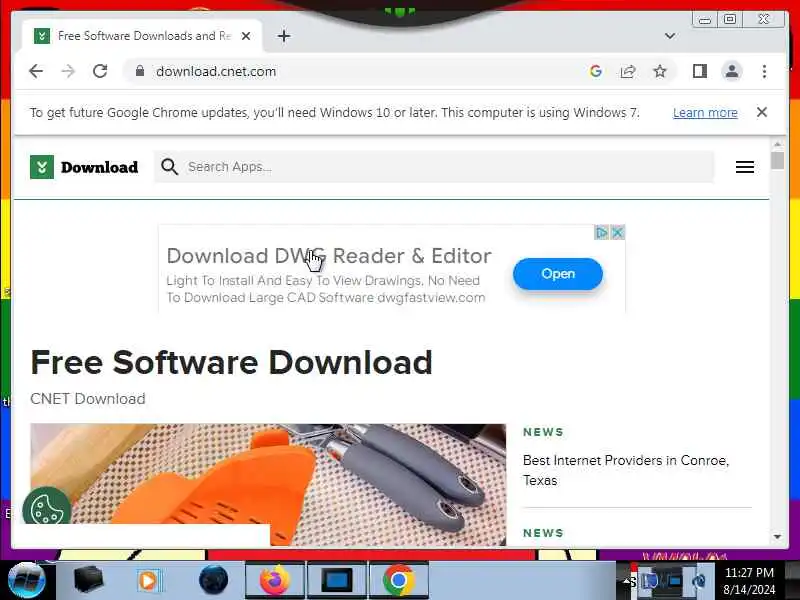The height and width of the screenshot is (600, 800).
Task: Open the Chrome profile avatar
Action: pyautogui.click(x=732, y=71)
